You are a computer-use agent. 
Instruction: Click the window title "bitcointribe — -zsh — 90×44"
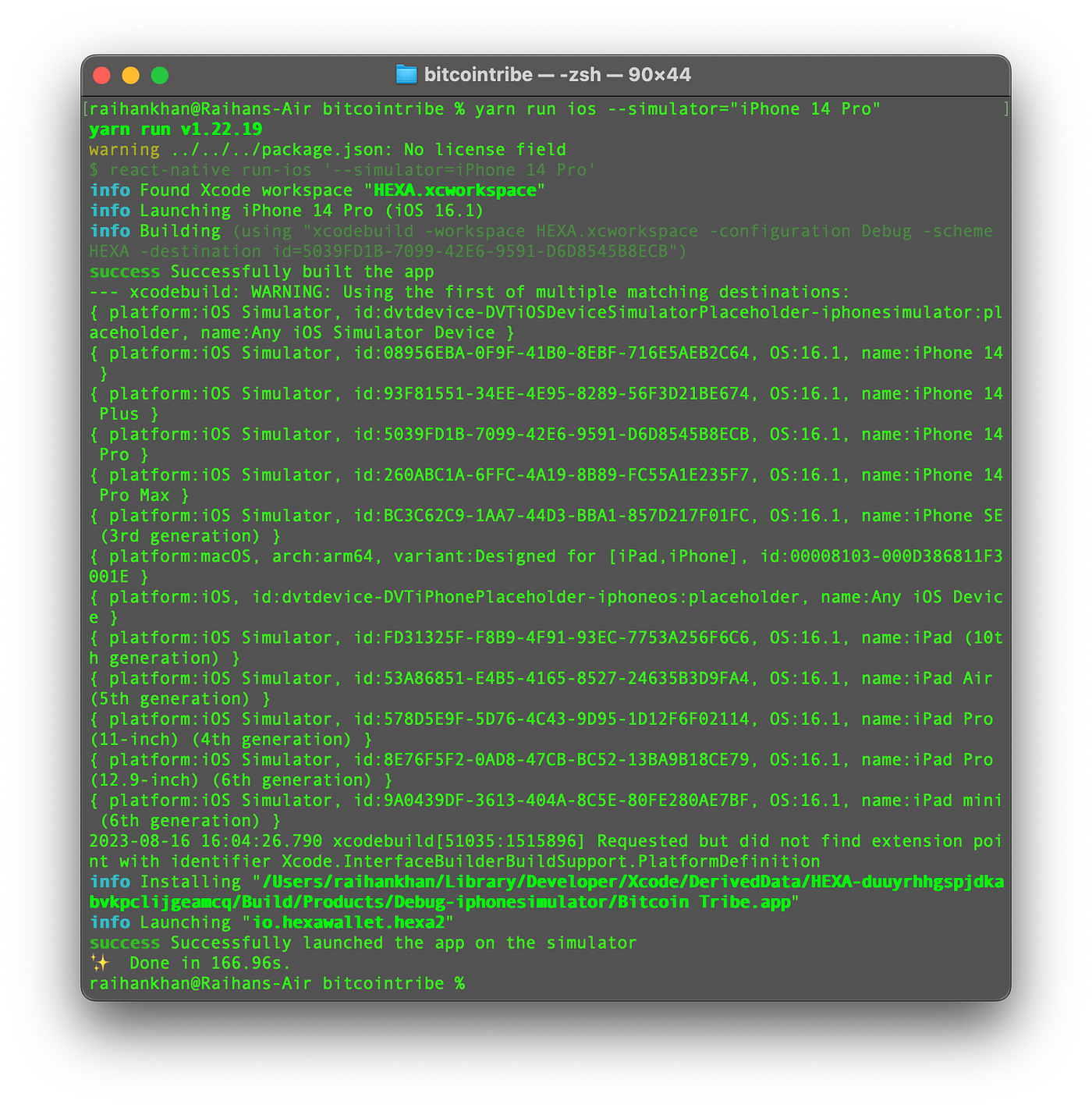coord(557,75)
